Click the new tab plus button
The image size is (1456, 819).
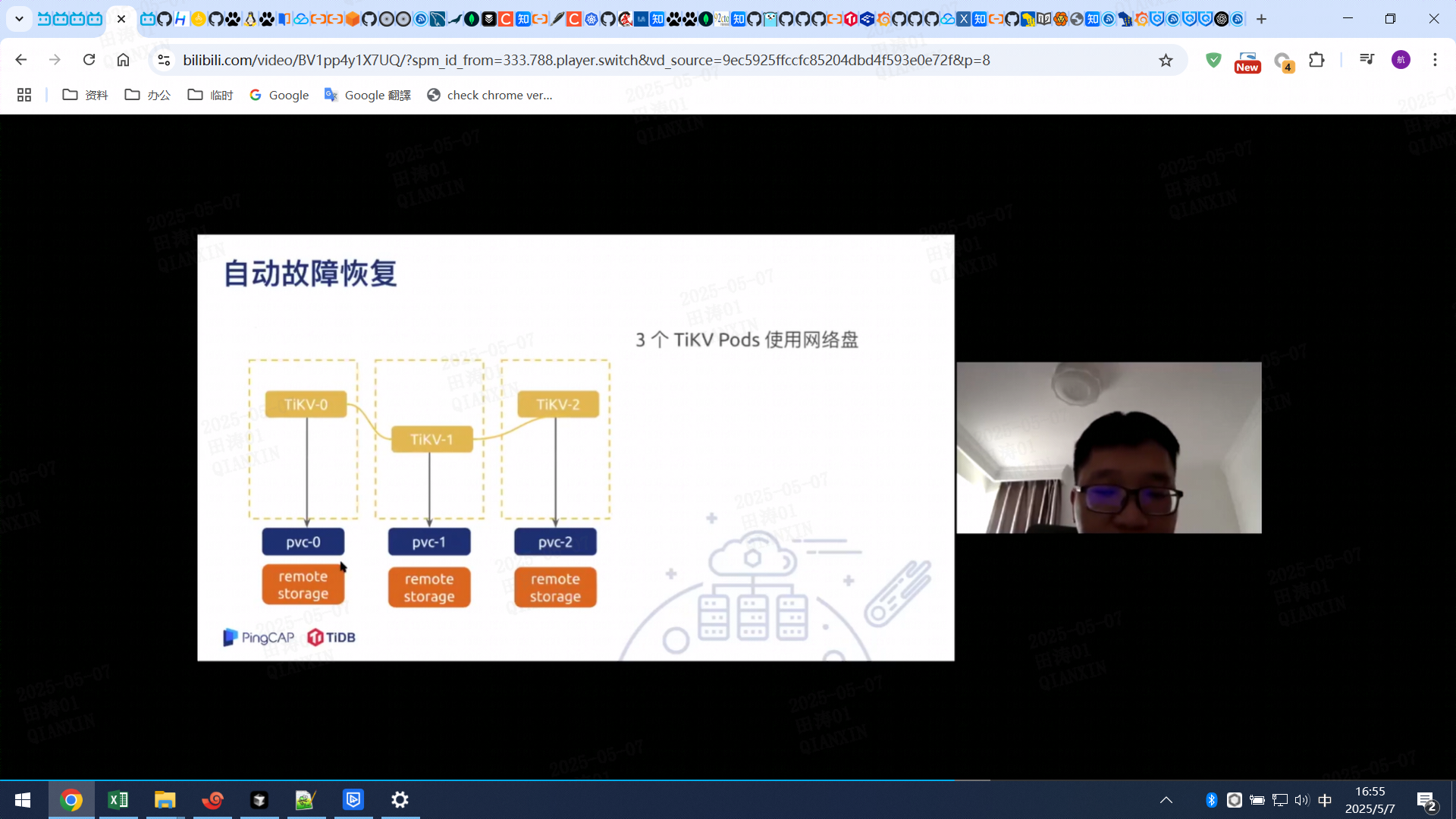coord(1261,19)
